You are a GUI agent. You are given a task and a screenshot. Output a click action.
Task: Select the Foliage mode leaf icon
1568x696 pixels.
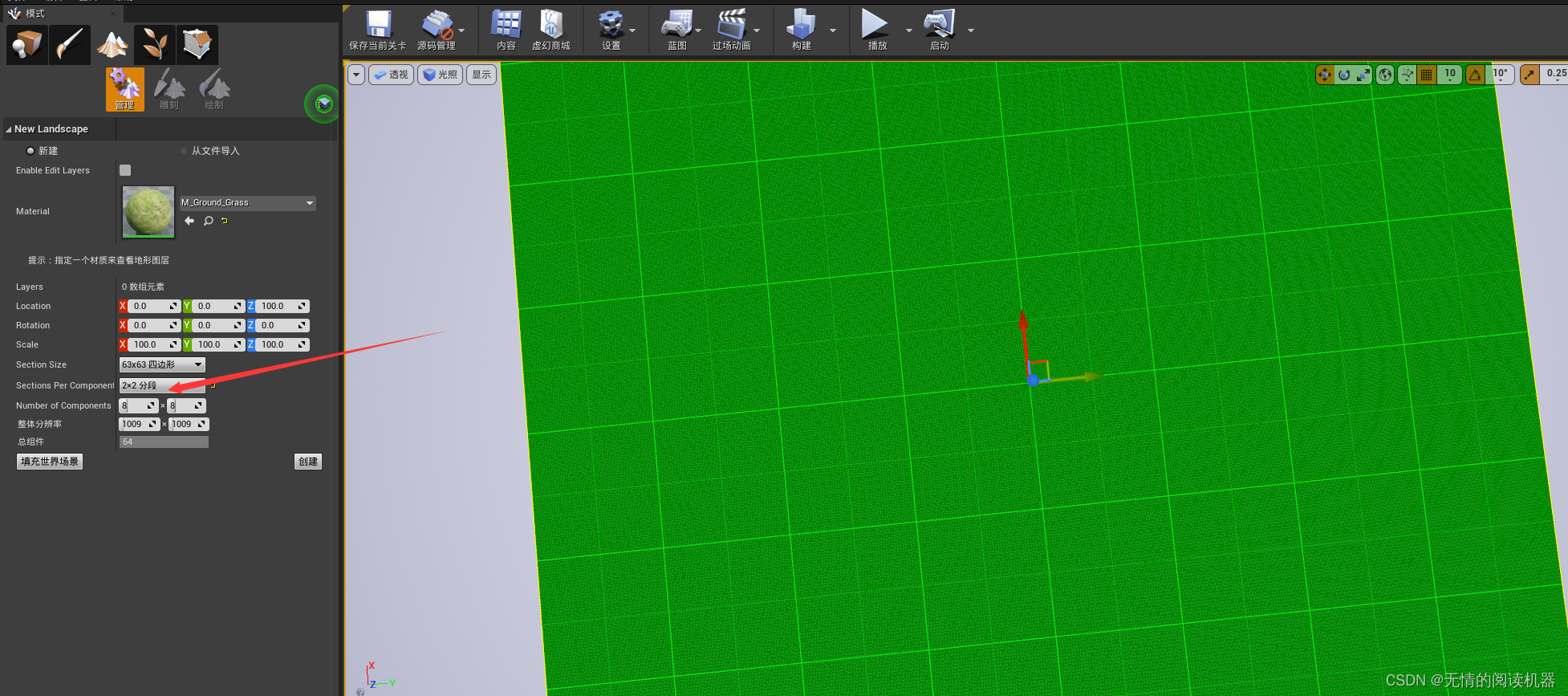click(x=155, y=44)
